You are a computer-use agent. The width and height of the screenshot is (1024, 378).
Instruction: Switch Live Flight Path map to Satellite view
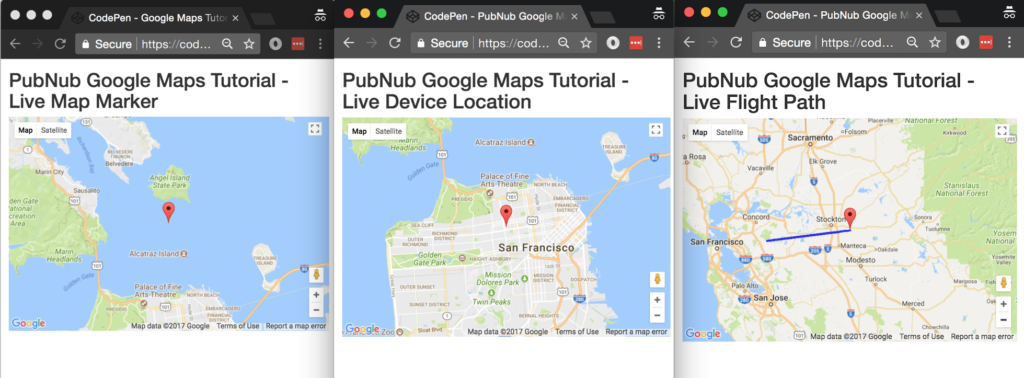click(x=729, y=133)
